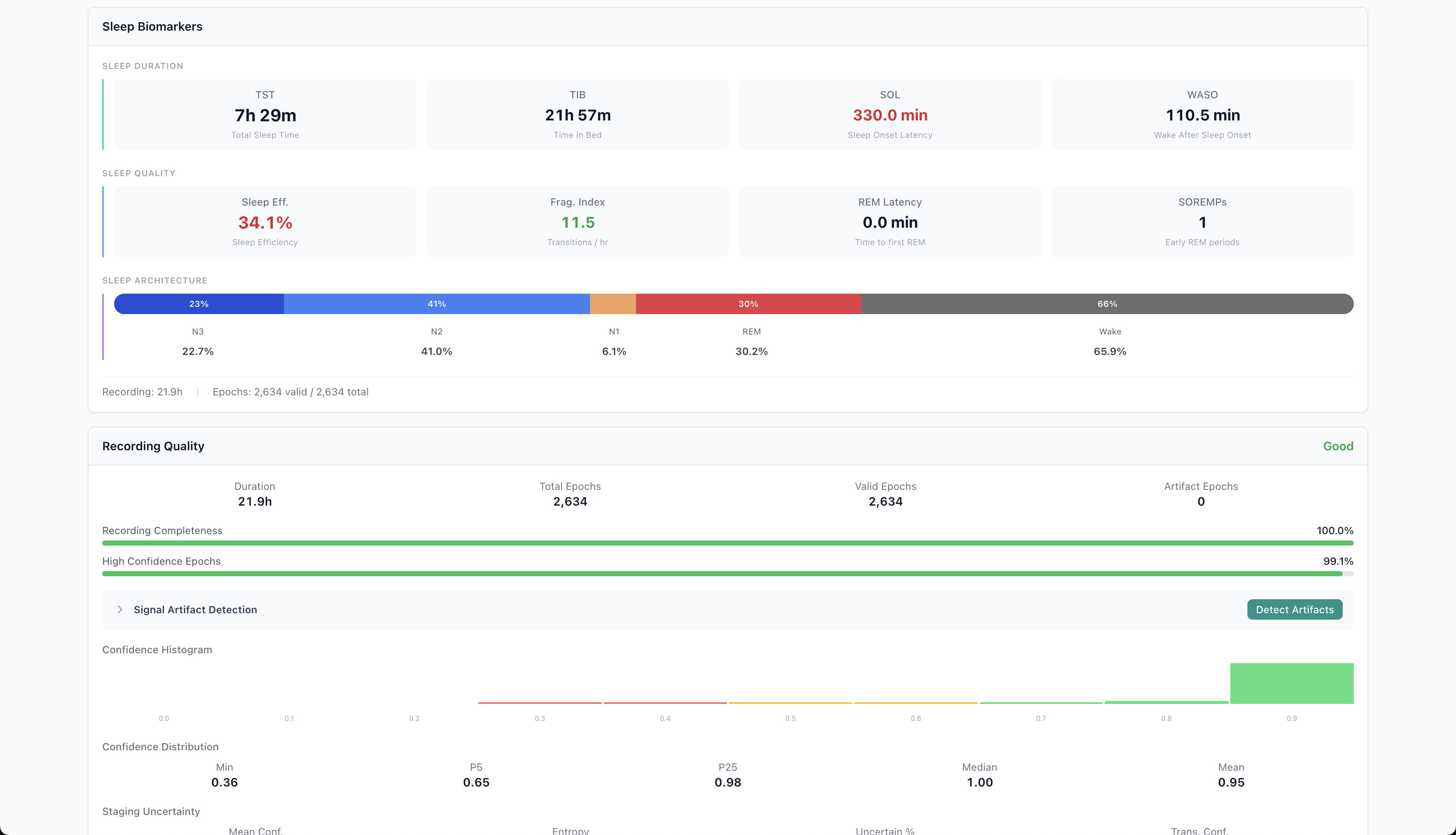Click the red REM segment

pyautogui.click(x=748, y=304)
